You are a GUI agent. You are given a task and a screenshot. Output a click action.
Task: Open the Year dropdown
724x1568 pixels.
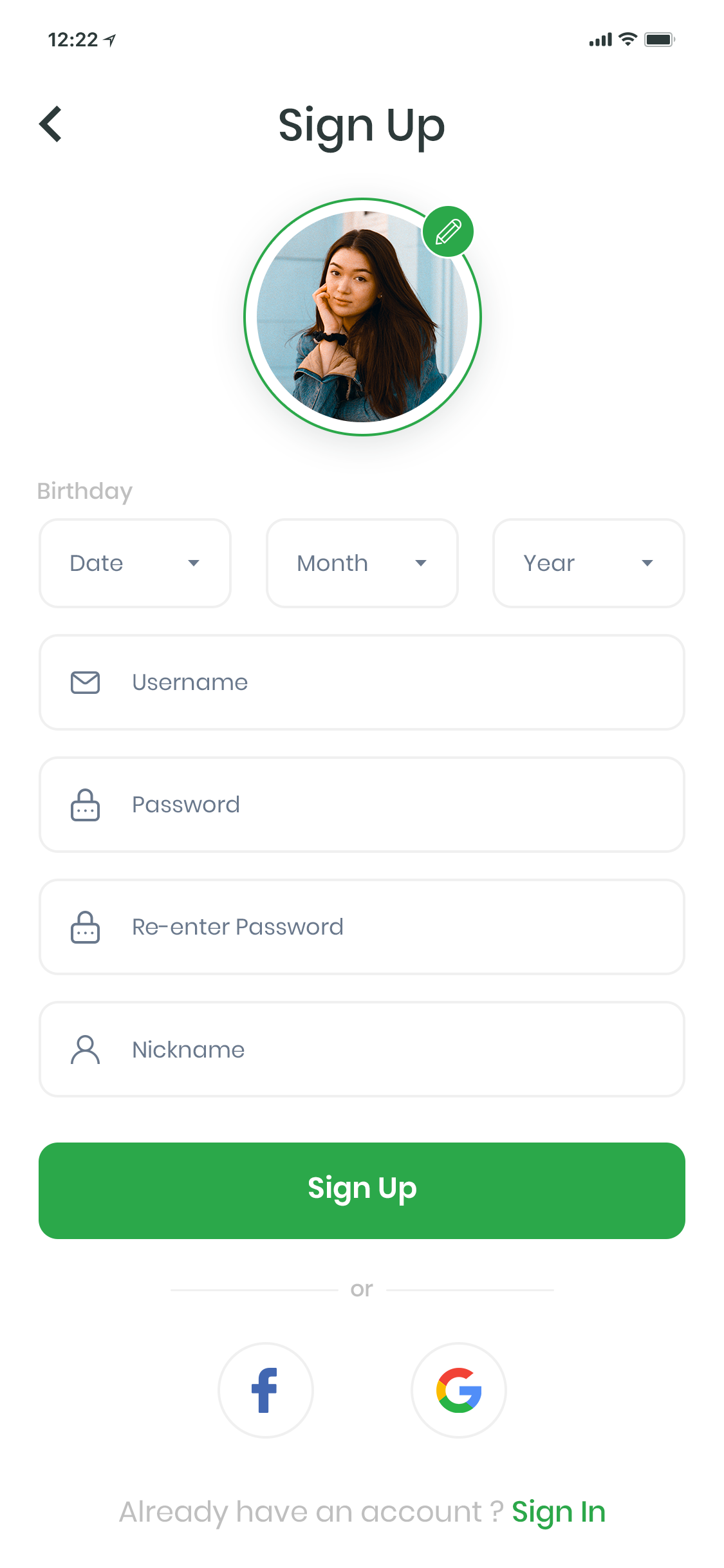589,563
